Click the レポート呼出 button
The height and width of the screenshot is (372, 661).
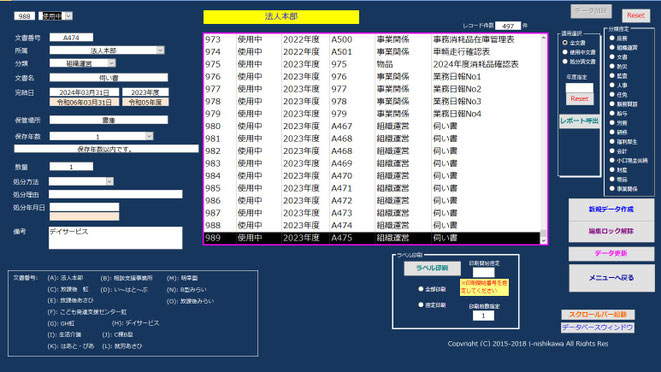(579, 121)
